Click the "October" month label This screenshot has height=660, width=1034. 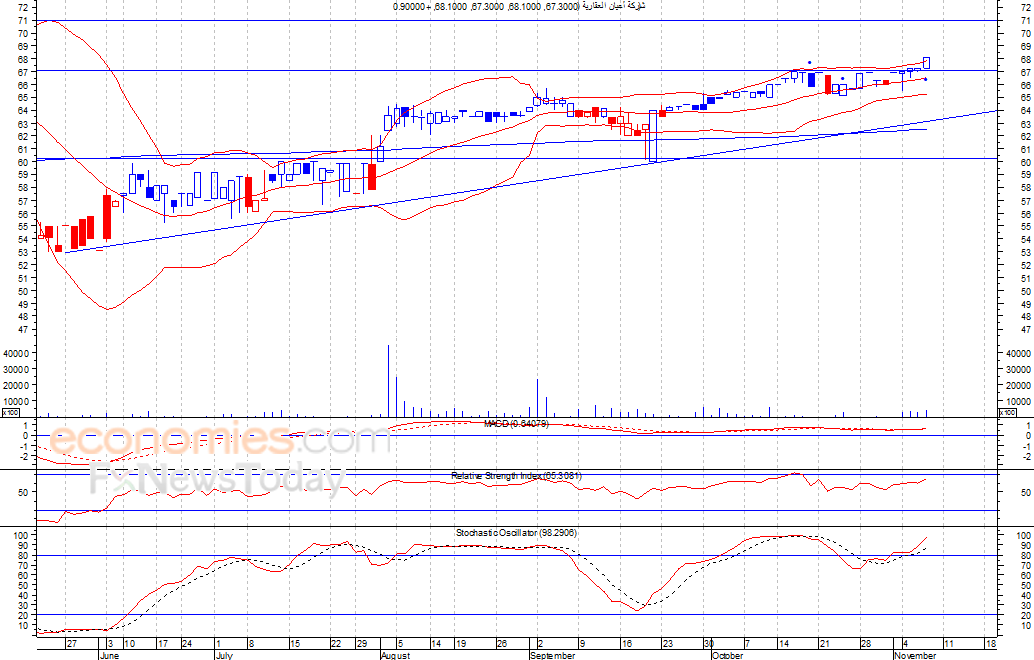727,655
